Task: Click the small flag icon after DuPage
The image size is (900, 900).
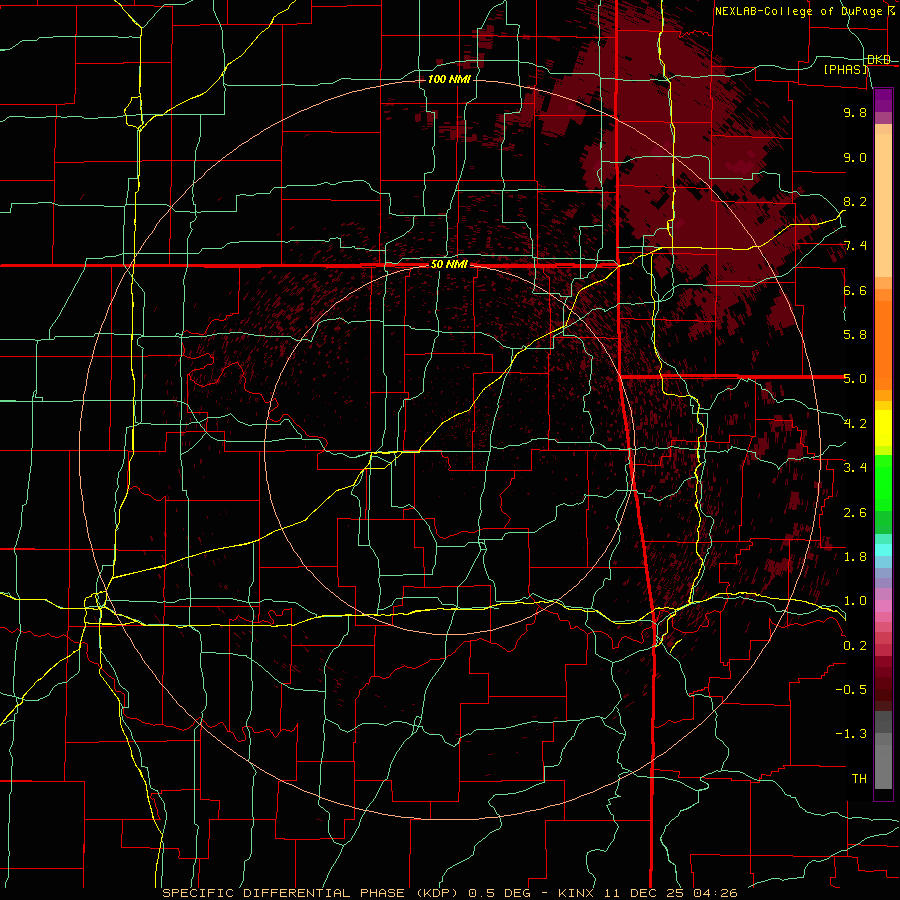Action: tap(891, 11)
